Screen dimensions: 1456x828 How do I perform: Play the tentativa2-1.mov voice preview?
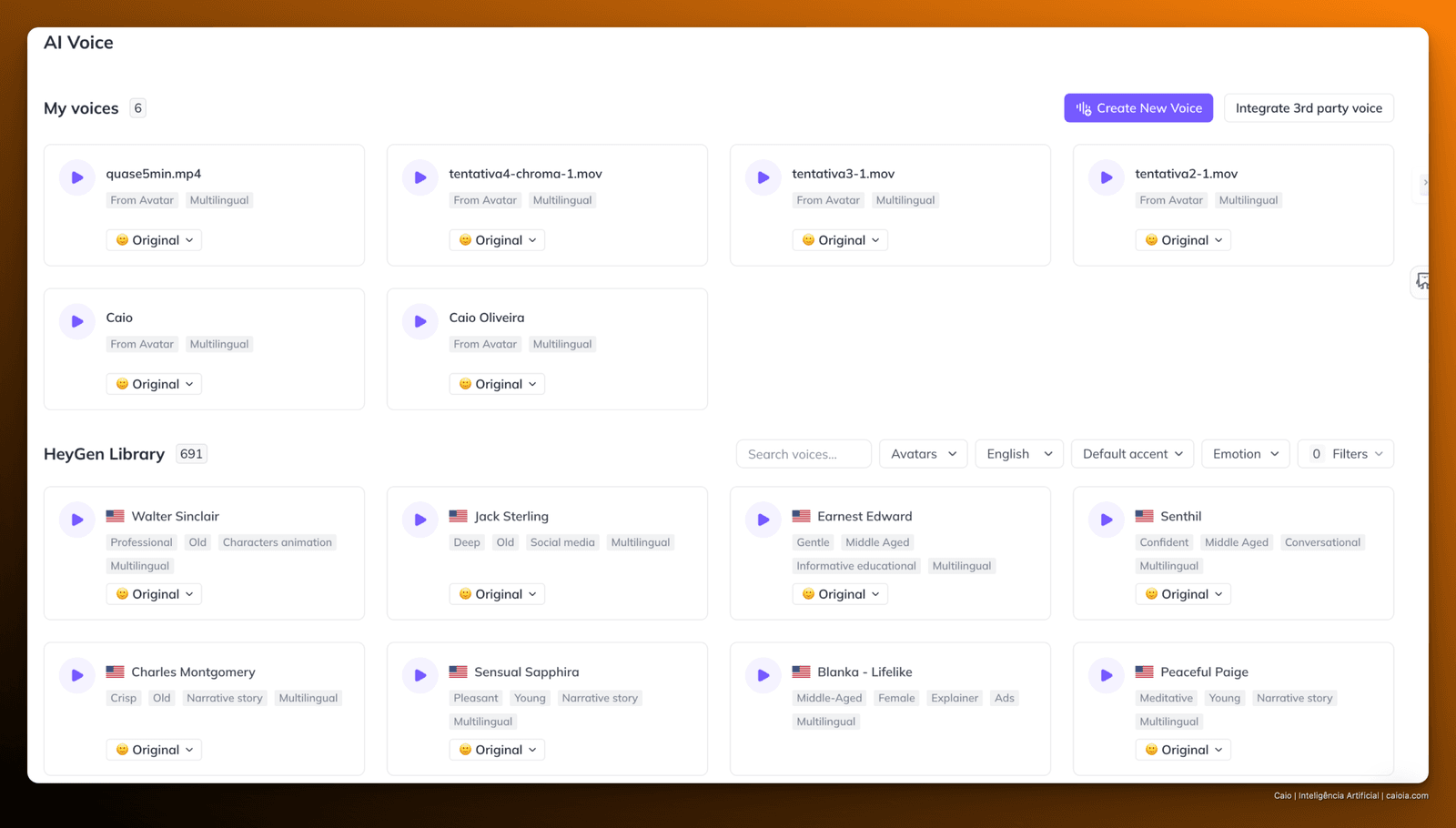(x=1107, y=177)
